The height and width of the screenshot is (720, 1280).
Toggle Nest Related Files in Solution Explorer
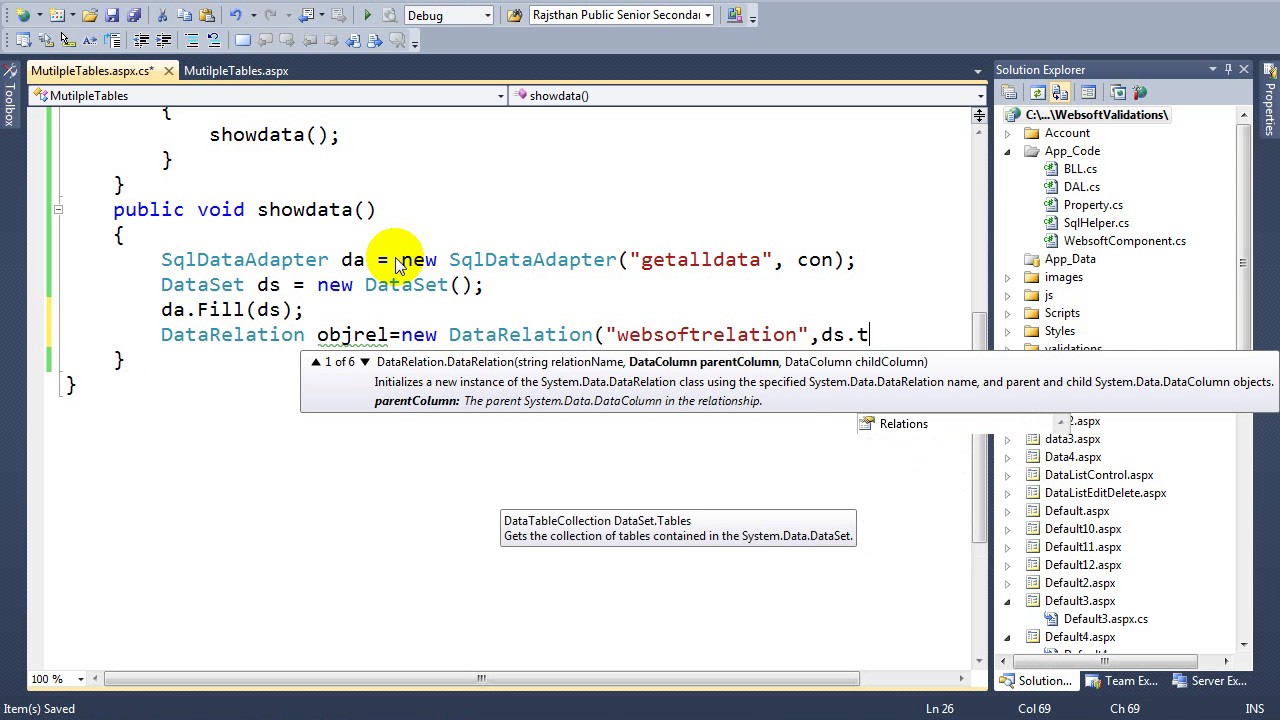(x=1060, y=92)
